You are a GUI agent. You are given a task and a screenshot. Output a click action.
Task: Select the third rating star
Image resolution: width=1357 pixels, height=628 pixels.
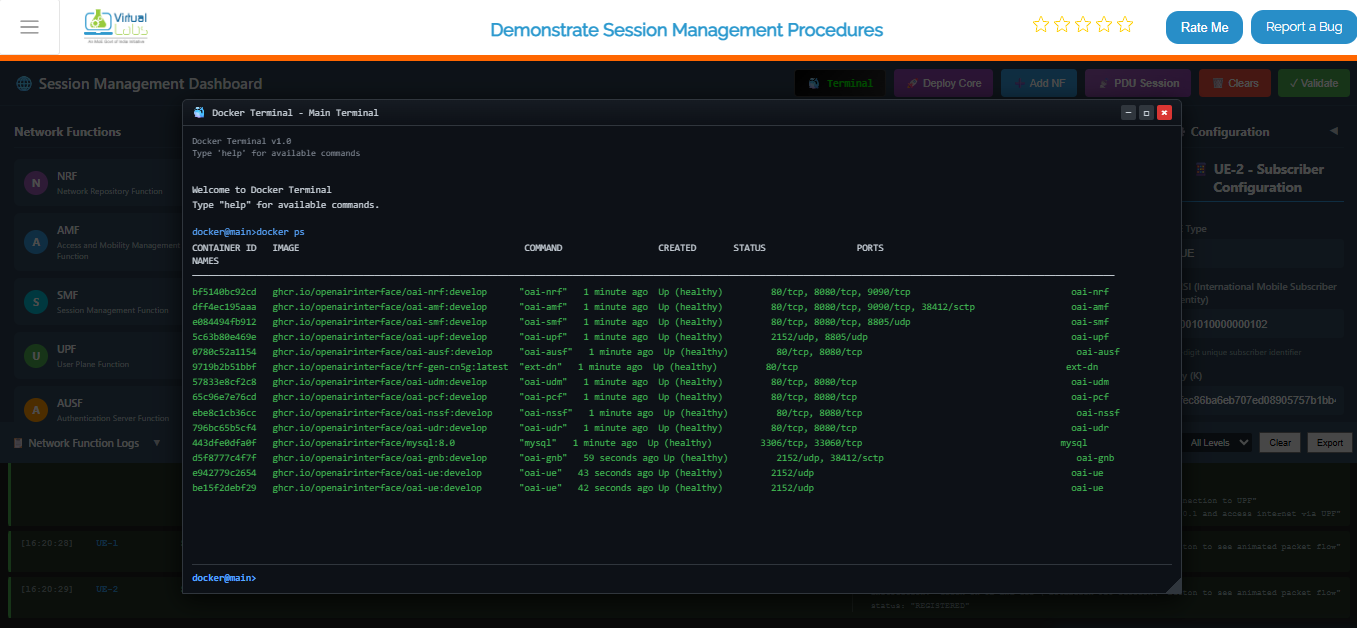[1083, 24]
